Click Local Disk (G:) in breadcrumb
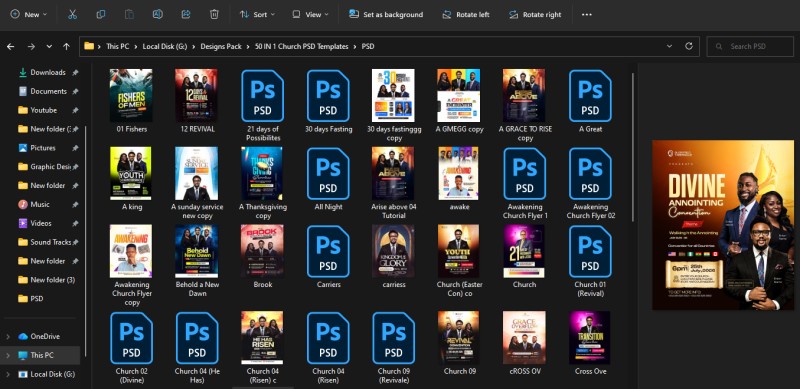Image resolution: width=800 pixels, height=389 pixels. (165, 46)
